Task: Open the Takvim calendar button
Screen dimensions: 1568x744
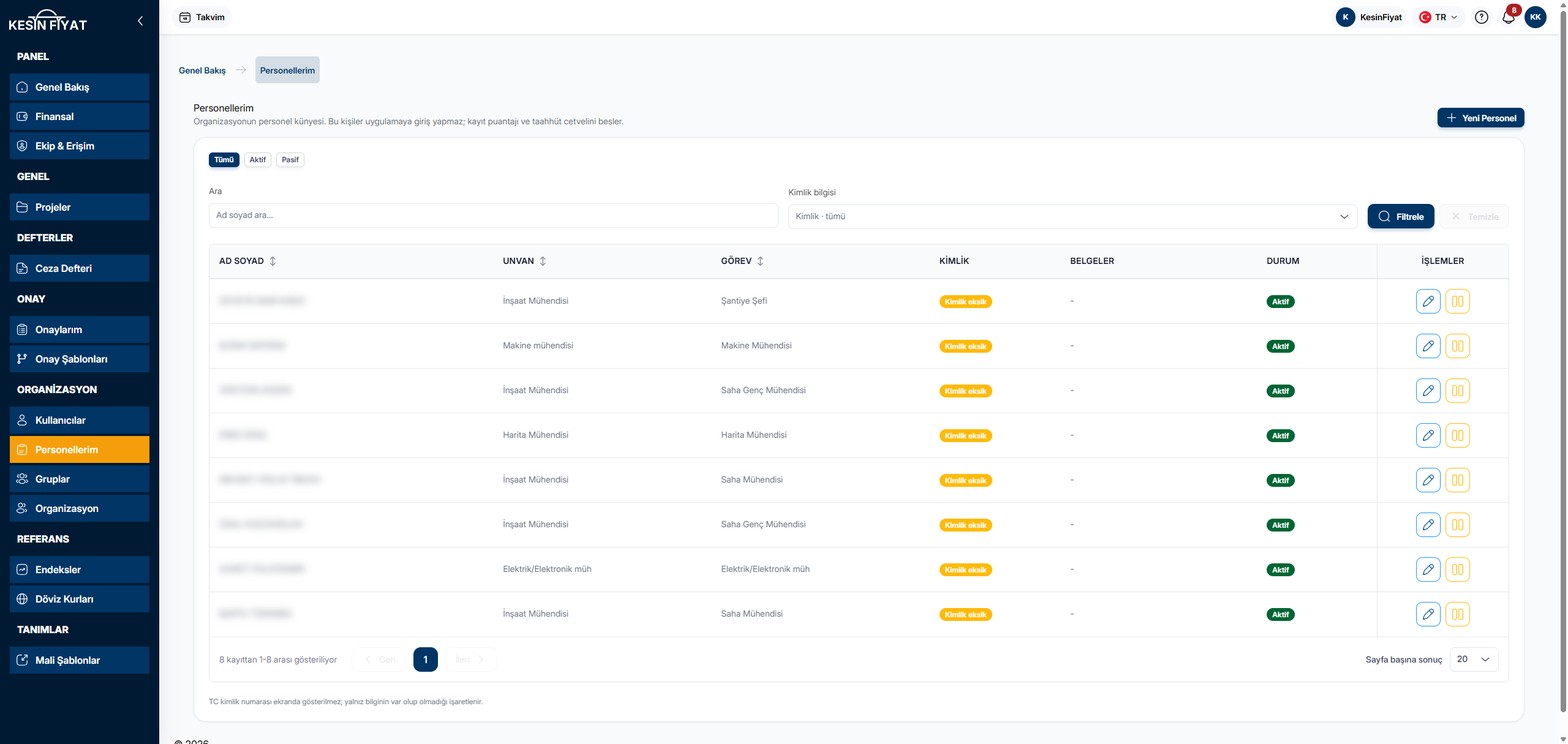Action: (202, 17)
